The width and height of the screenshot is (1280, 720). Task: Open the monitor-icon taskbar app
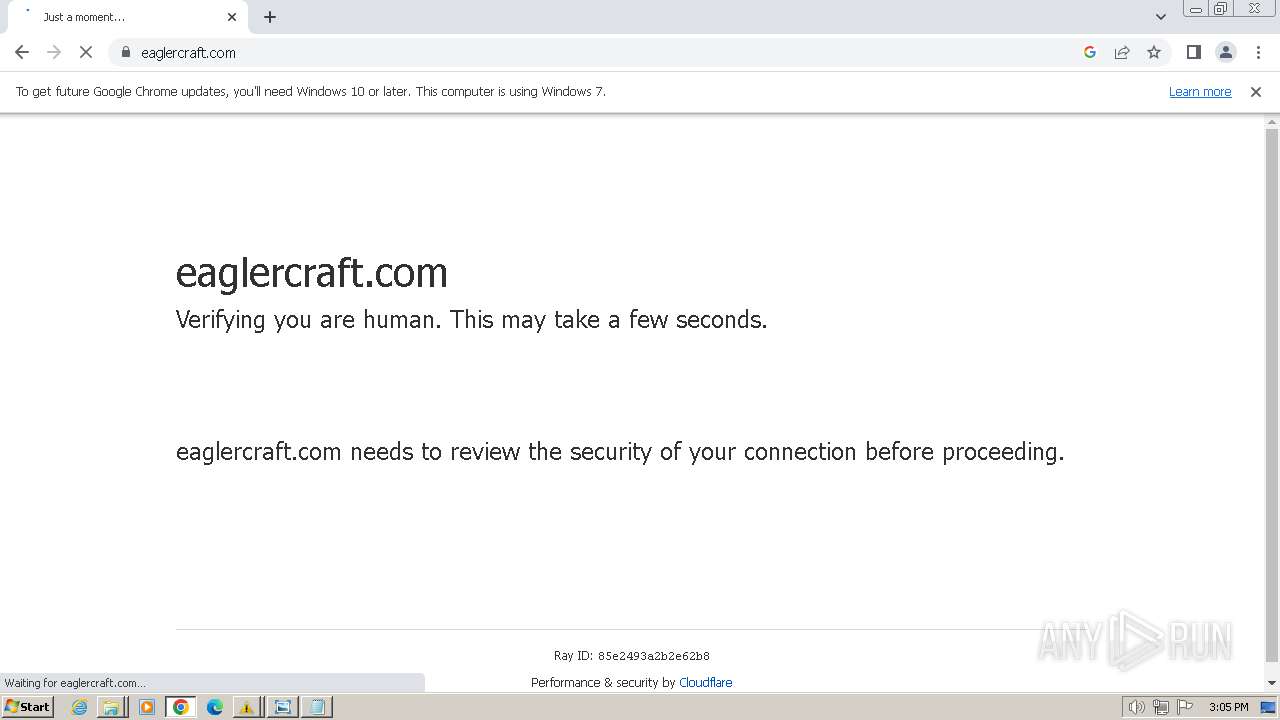(282, 707)
